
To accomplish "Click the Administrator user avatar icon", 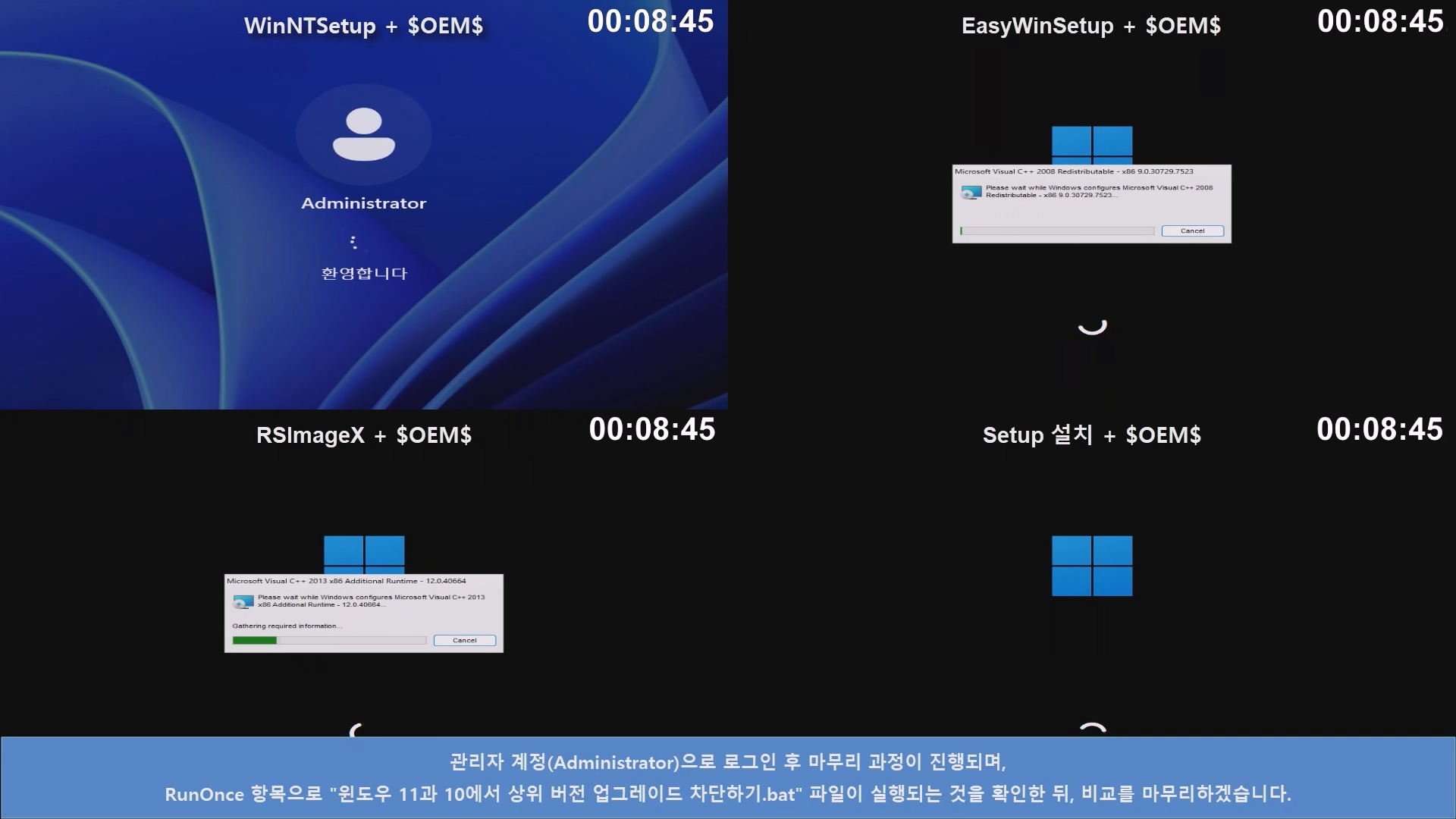I will 364,135.
